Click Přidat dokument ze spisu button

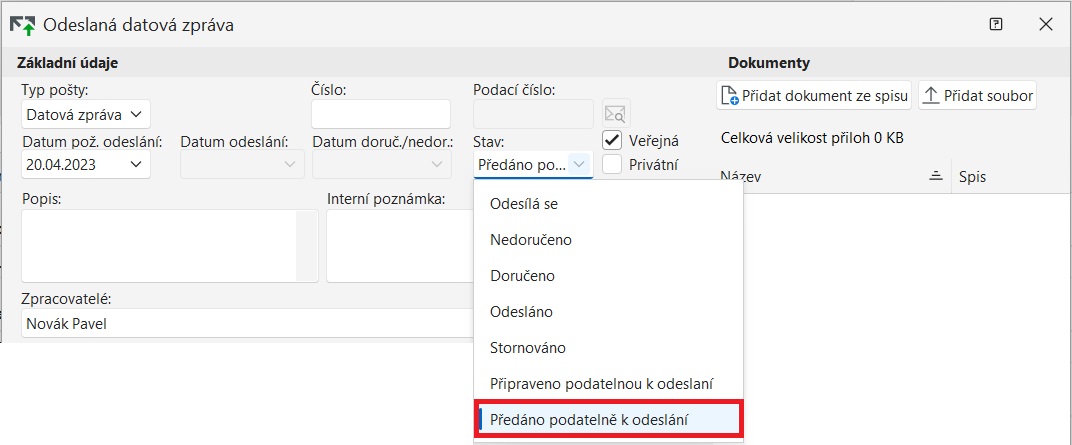(x=814, y=96)
